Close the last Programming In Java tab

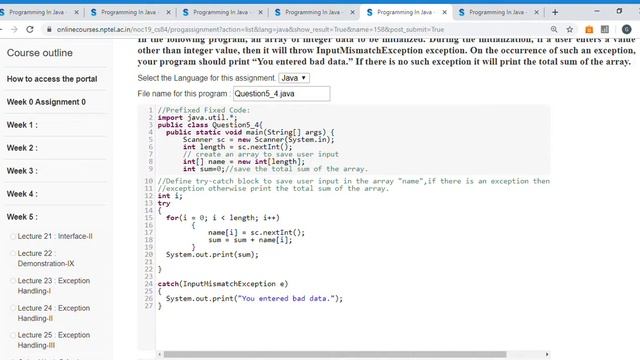[x=536, y=12]
